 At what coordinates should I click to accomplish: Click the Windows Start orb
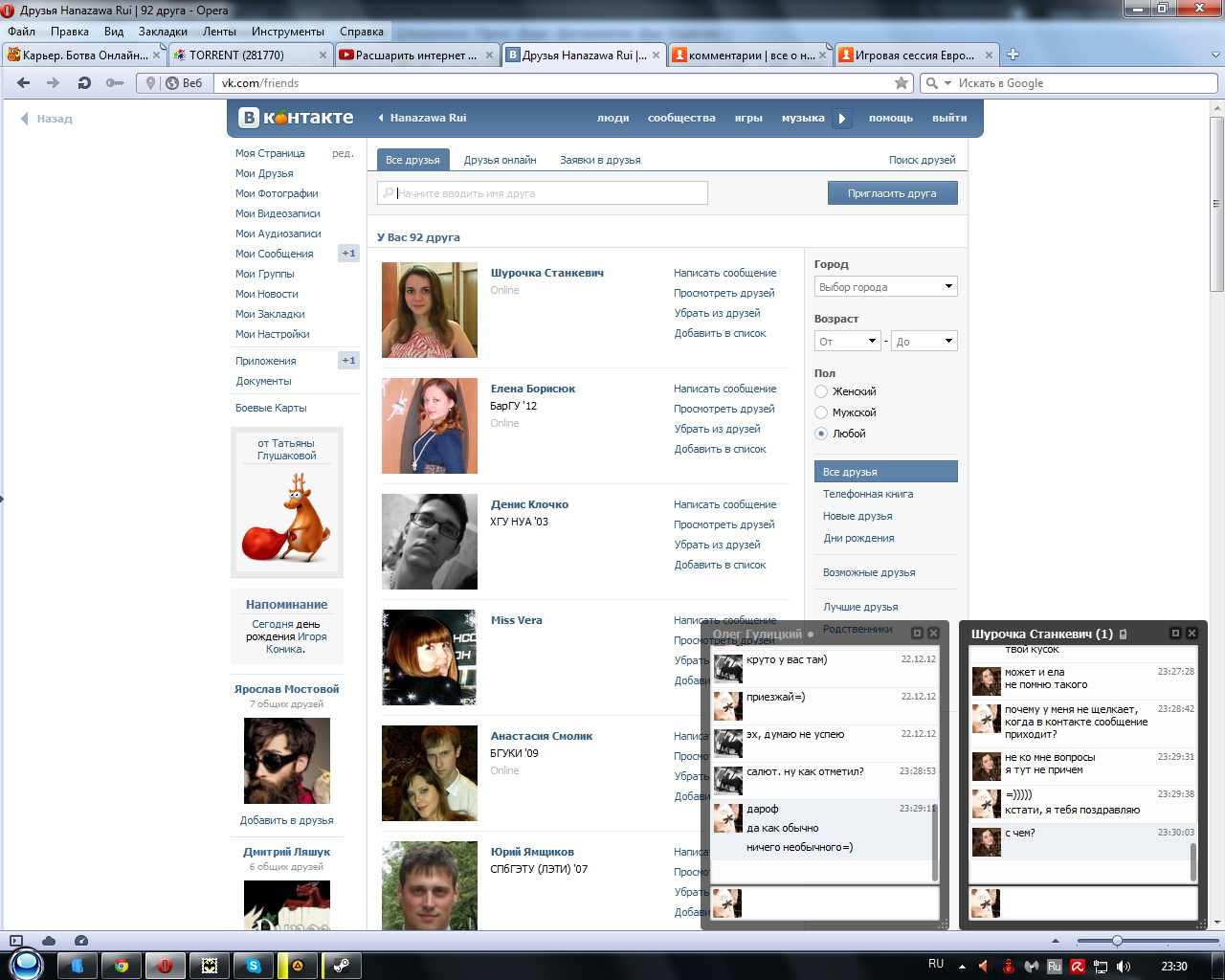click(26, 964)
